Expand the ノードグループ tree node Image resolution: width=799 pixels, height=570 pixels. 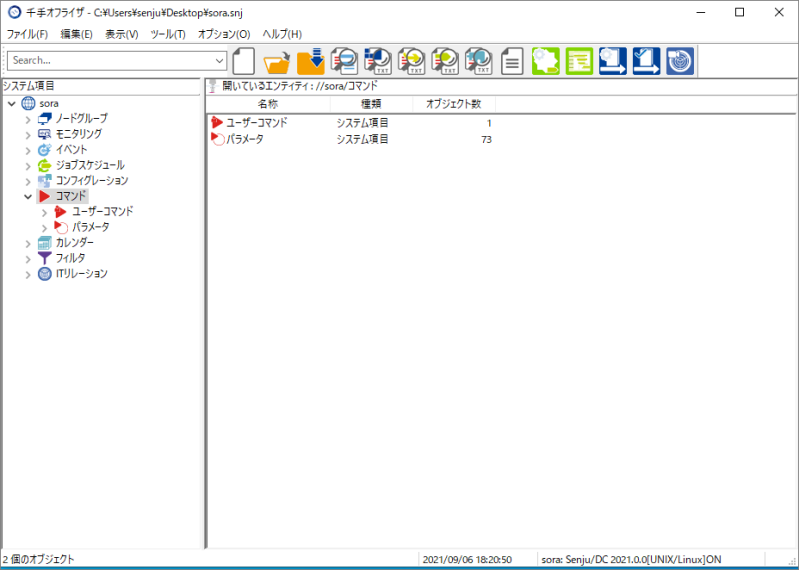29,120
